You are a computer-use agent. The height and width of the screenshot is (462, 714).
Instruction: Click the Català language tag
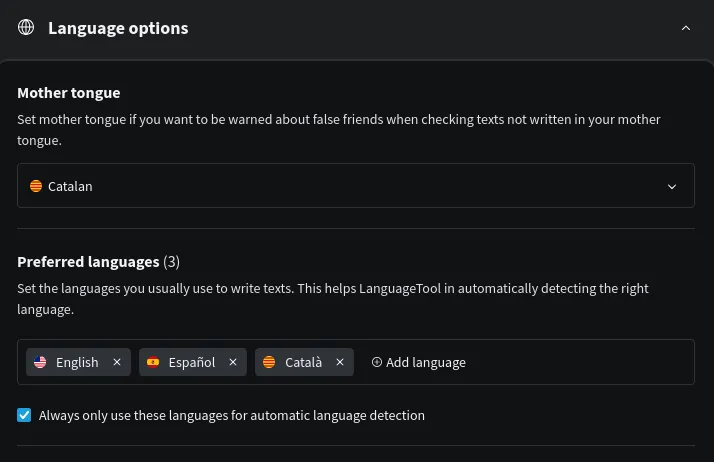point(303,362)
